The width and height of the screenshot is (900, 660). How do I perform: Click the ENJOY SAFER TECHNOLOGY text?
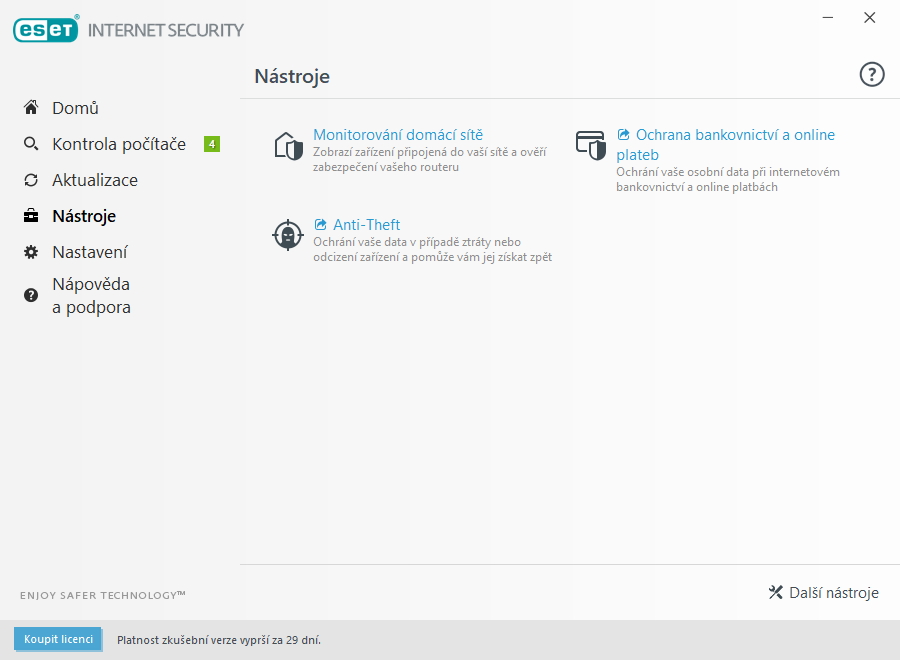[x=101, y=594]
